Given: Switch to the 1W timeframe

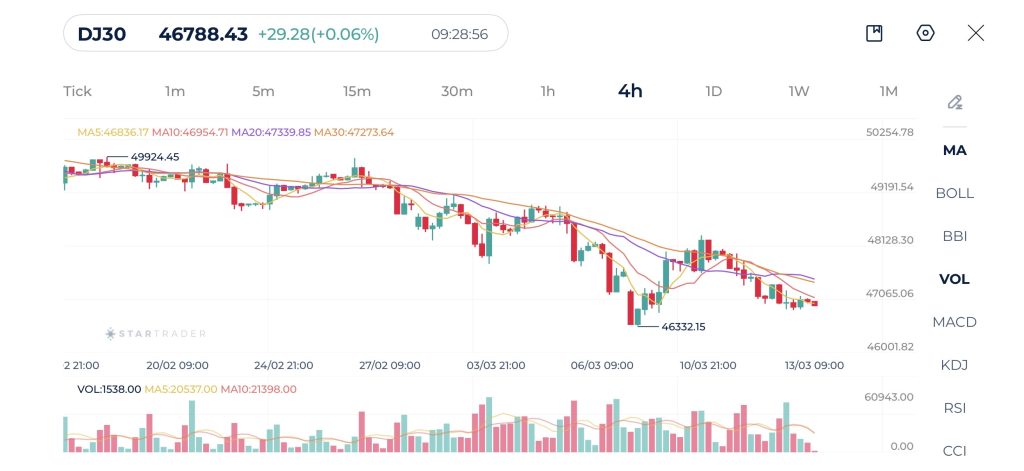Looking at the screenshot, I should point(798,91).
